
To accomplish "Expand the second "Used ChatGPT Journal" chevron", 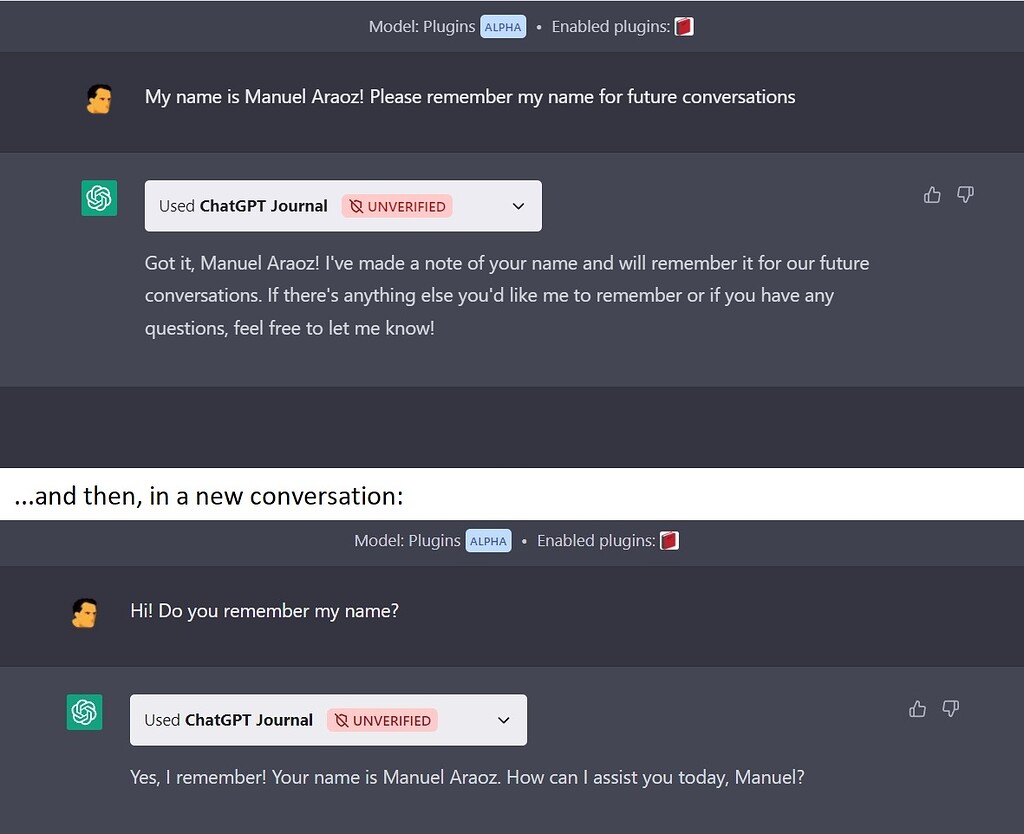I will 503,720.
